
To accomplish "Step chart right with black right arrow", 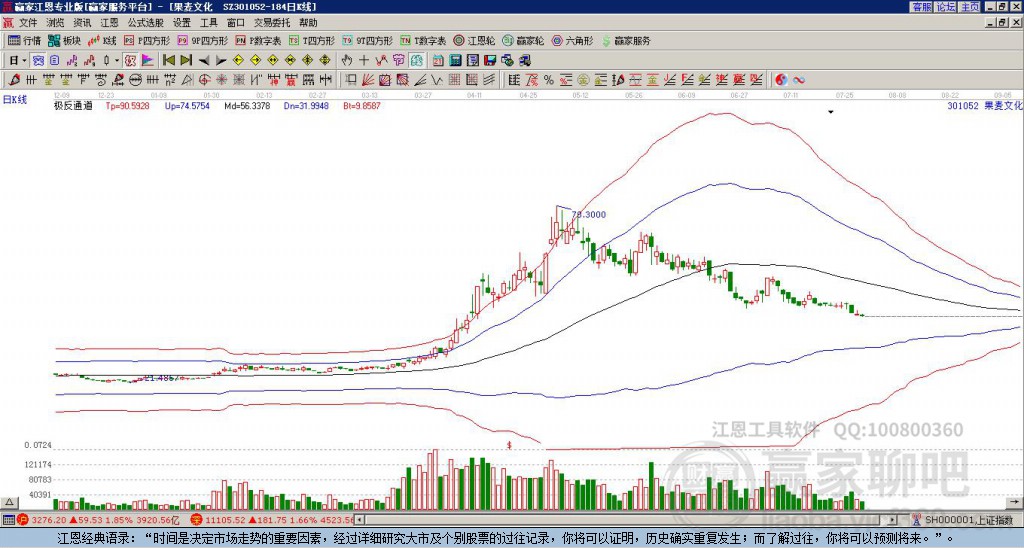I will pyautogui.click(x=221, y=61).
